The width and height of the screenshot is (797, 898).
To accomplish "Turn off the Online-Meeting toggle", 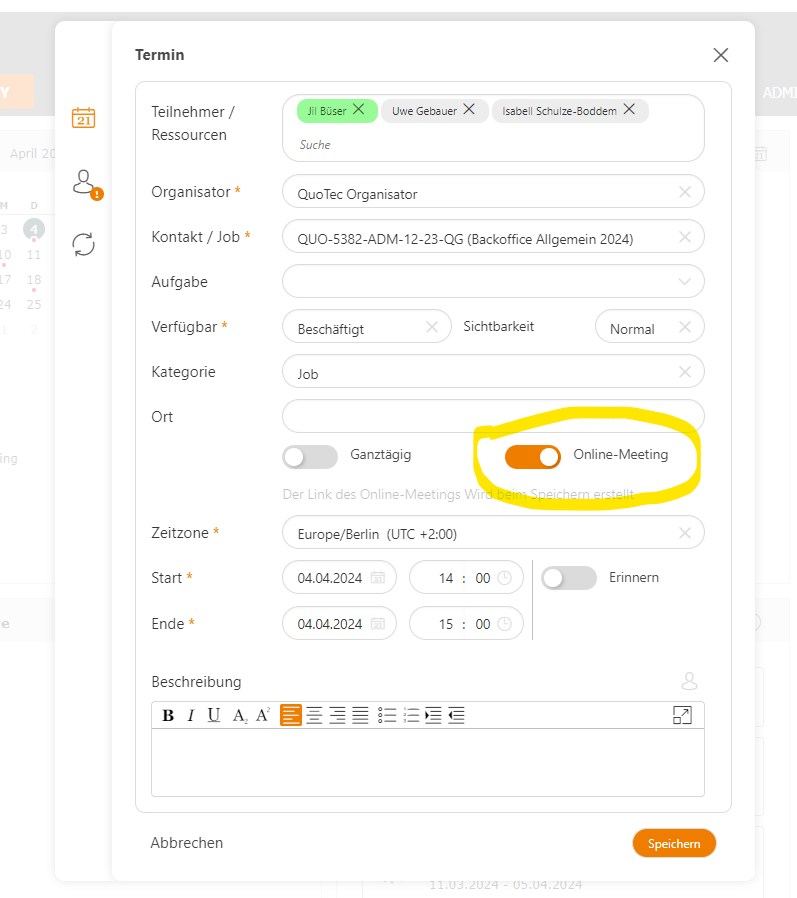I will [x=532, y=456].
